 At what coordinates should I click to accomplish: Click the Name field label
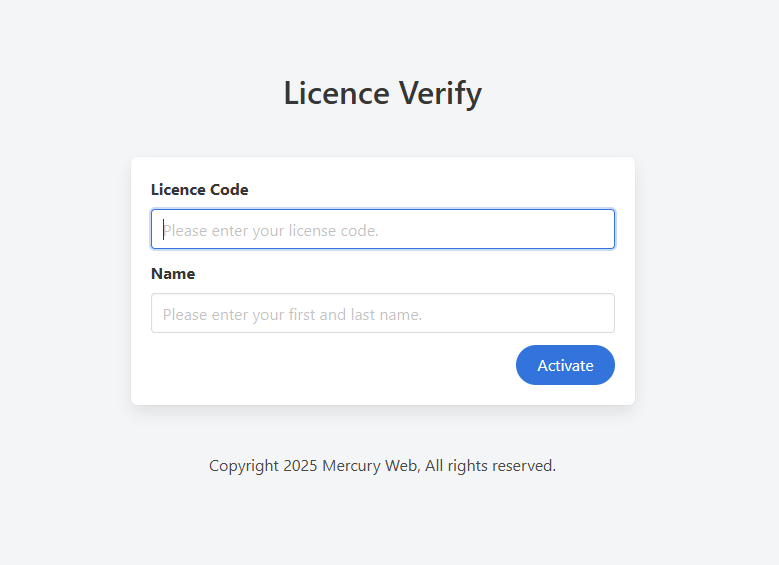click(x=173, y=274)
